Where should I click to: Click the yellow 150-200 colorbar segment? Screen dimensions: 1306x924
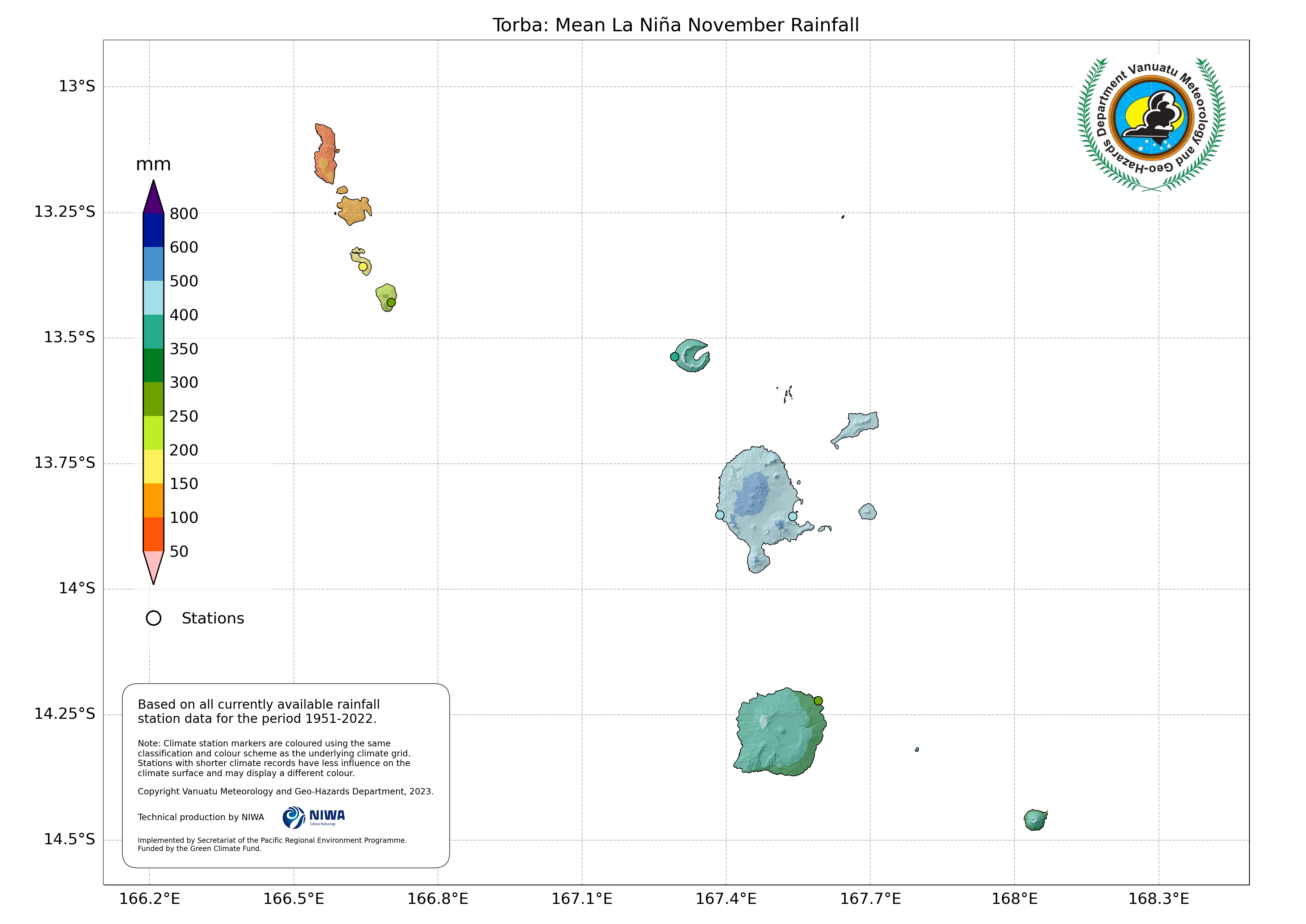[153, 467]
